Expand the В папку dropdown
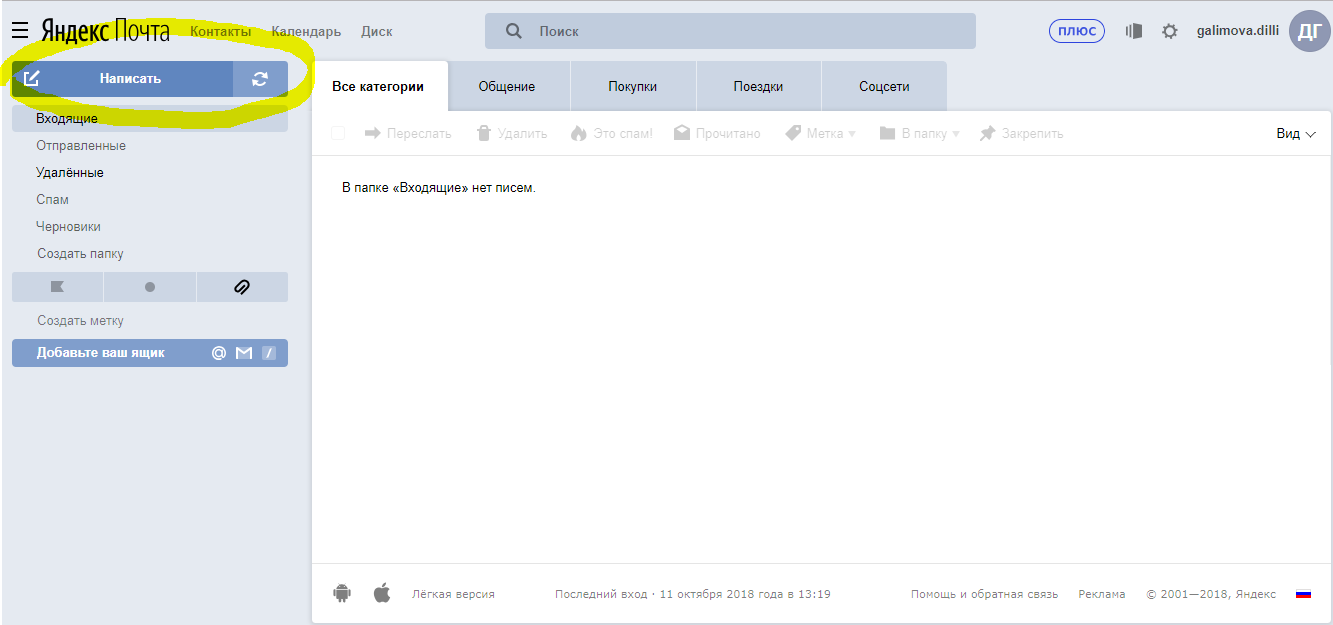The height and width of the screenshot is (625, 1333). (920, 133)
